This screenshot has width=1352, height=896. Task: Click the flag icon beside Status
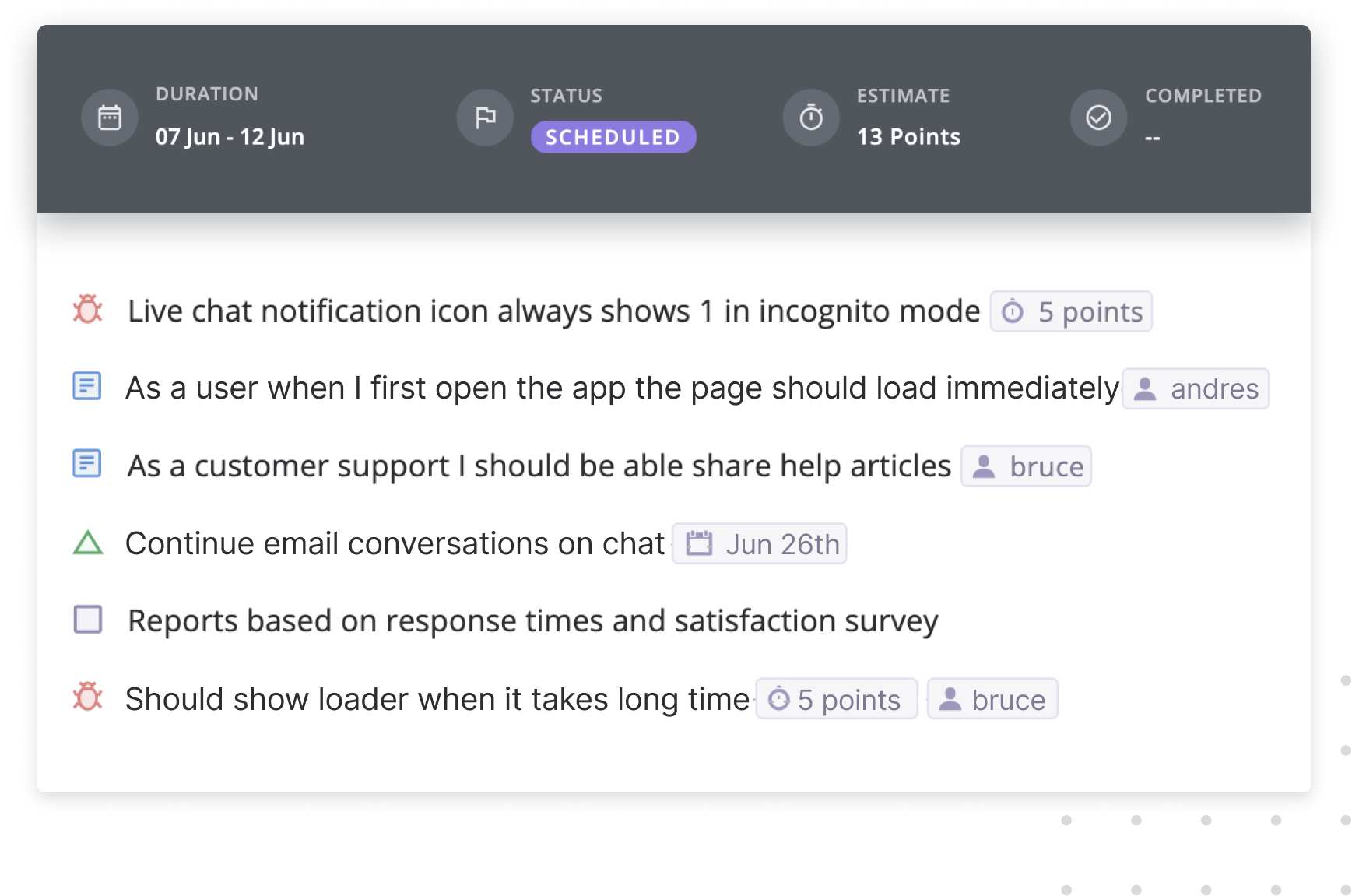[x=485, y=118]
